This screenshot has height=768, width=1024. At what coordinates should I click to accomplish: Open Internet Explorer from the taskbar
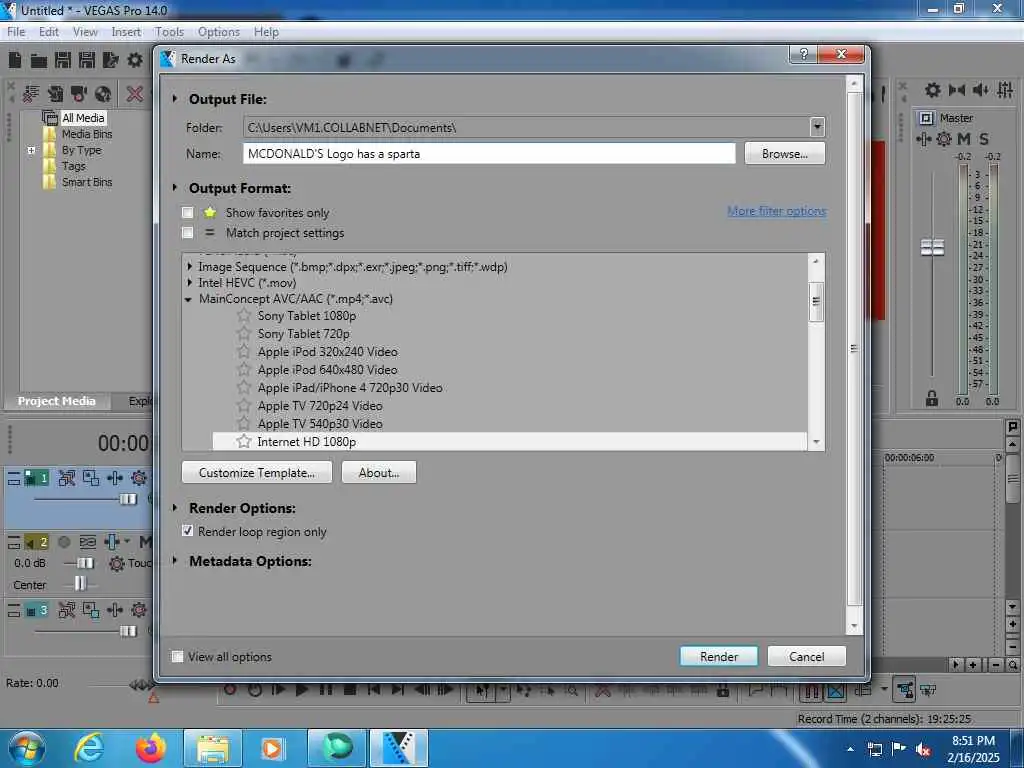tap(89, 748)
